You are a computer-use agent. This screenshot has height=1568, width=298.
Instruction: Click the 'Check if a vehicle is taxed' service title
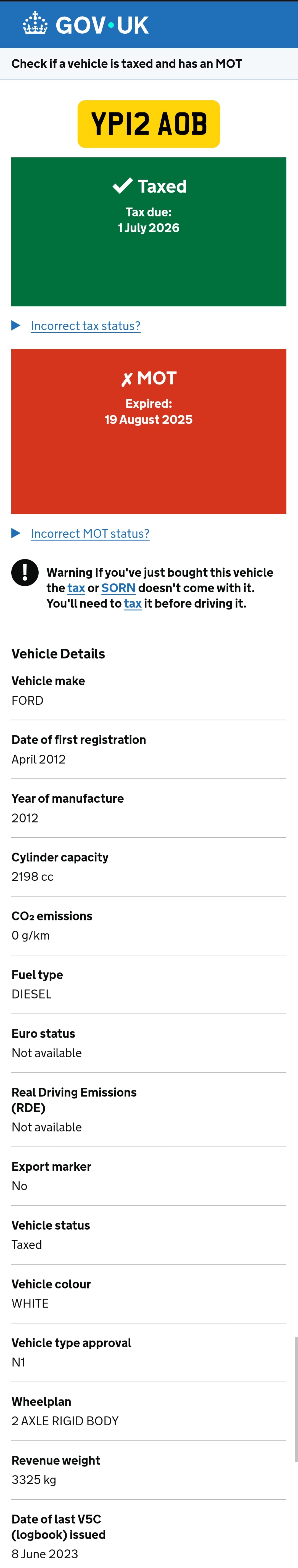(x=127, y=64)
